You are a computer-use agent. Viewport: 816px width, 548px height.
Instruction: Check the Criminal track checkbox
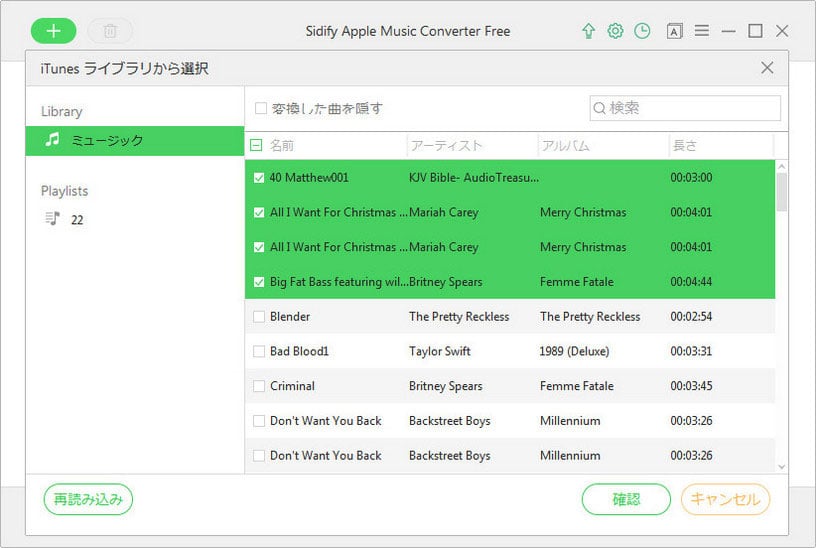coord(259,386)
